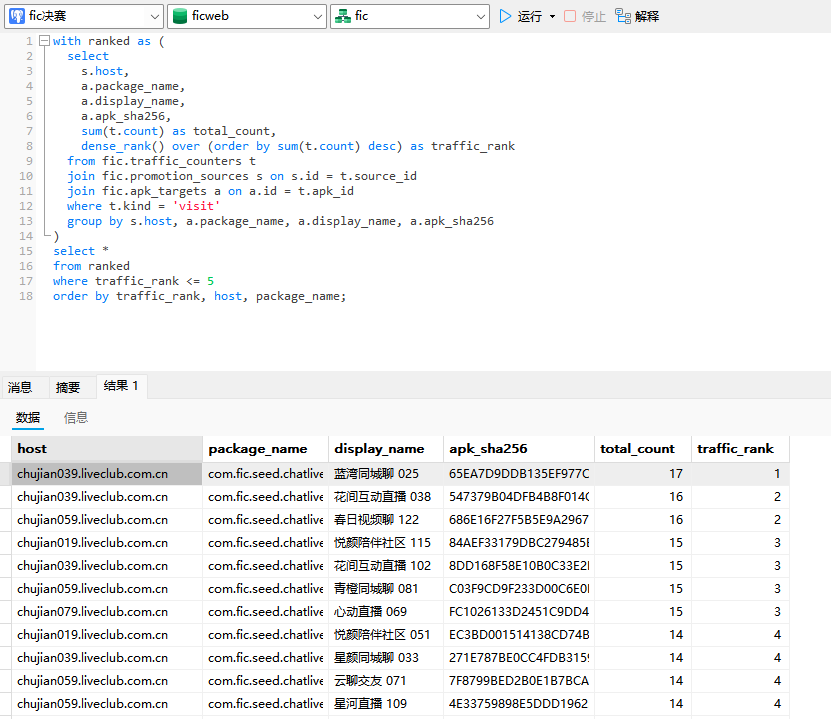Image resolution: width=831 pixels, height=719 pixels.
Task: Switch to the 消息 tab
Action: pyautogui.click(x=20, y=387)
